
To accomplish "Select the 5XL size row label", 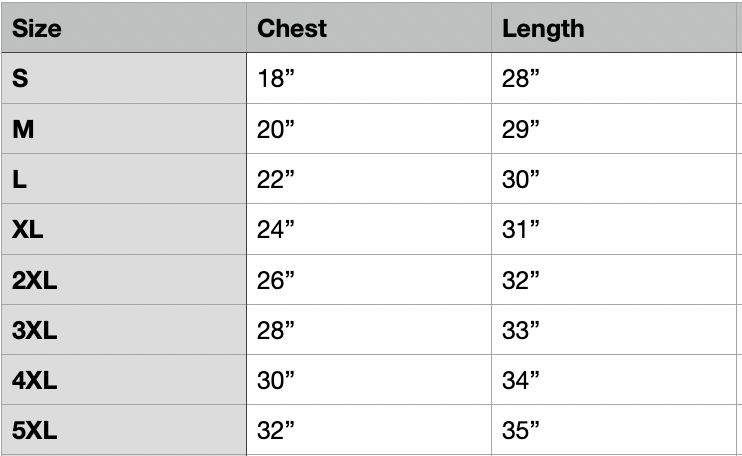I will click(x=35, y=431).
